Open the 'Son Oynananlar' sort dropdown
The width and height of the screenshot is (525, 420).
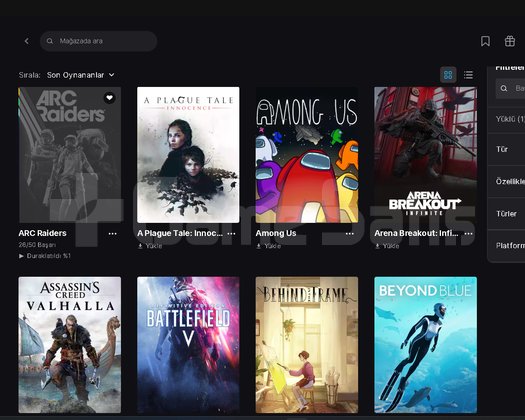tap(81, 75)
